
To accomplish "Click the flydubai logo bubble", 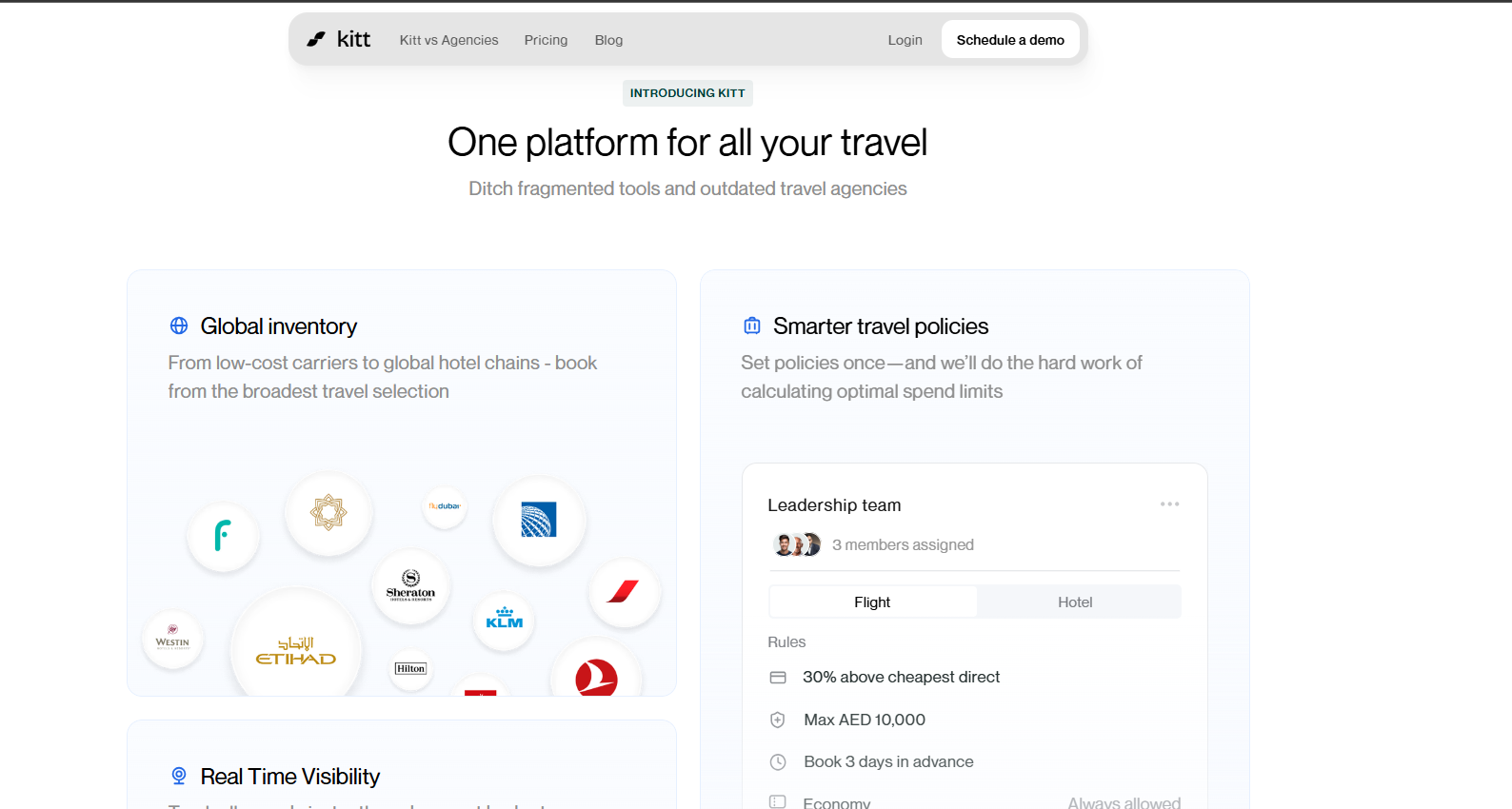I will pos(444,506).
